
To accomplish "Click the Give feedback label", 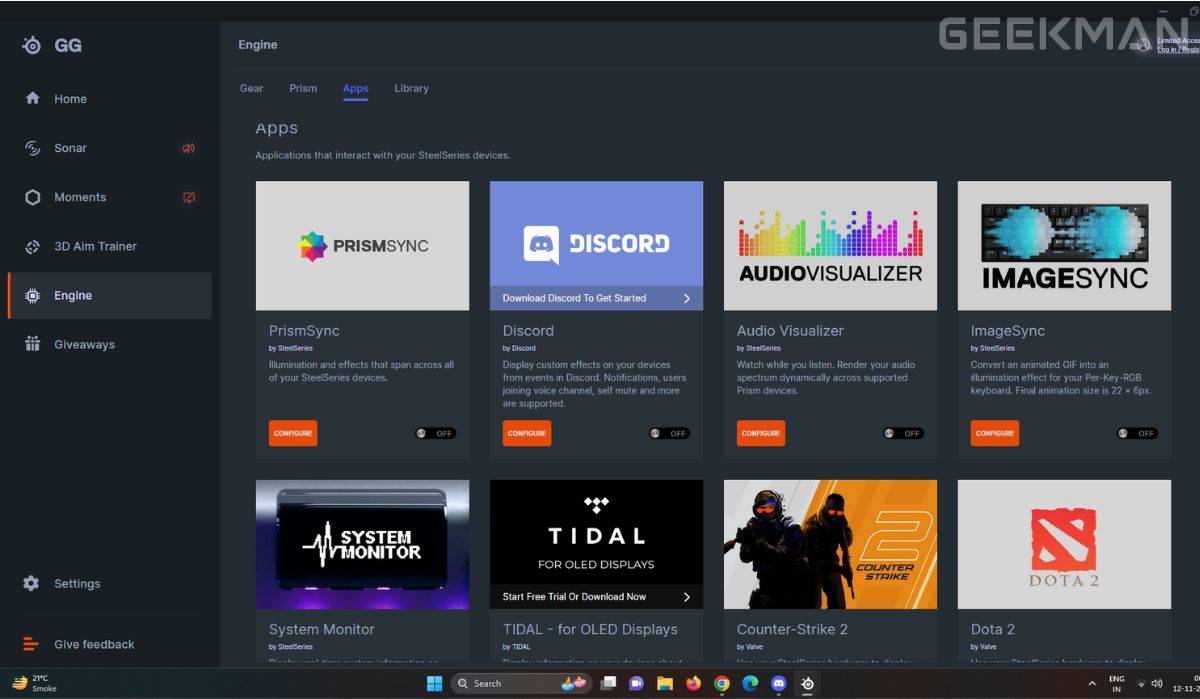I will (x=94, y=644).
